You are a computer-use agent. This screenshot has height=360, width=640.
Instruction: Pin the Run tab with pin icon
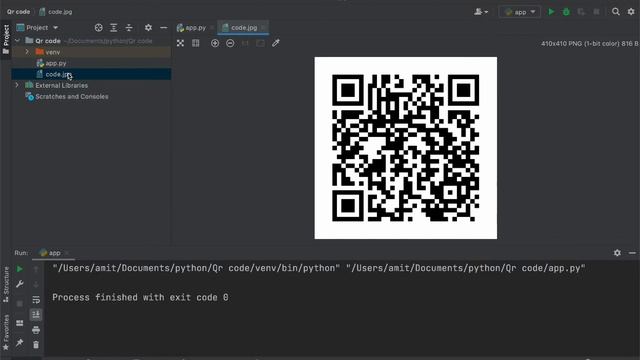point(20,342)
